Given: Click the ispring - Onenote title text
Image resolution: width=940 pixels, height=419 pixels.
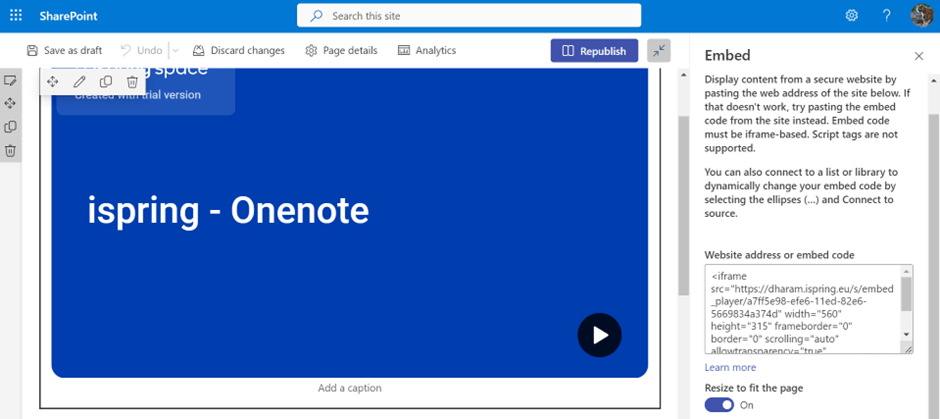Looking at the screenshot, I should (228, 211).
